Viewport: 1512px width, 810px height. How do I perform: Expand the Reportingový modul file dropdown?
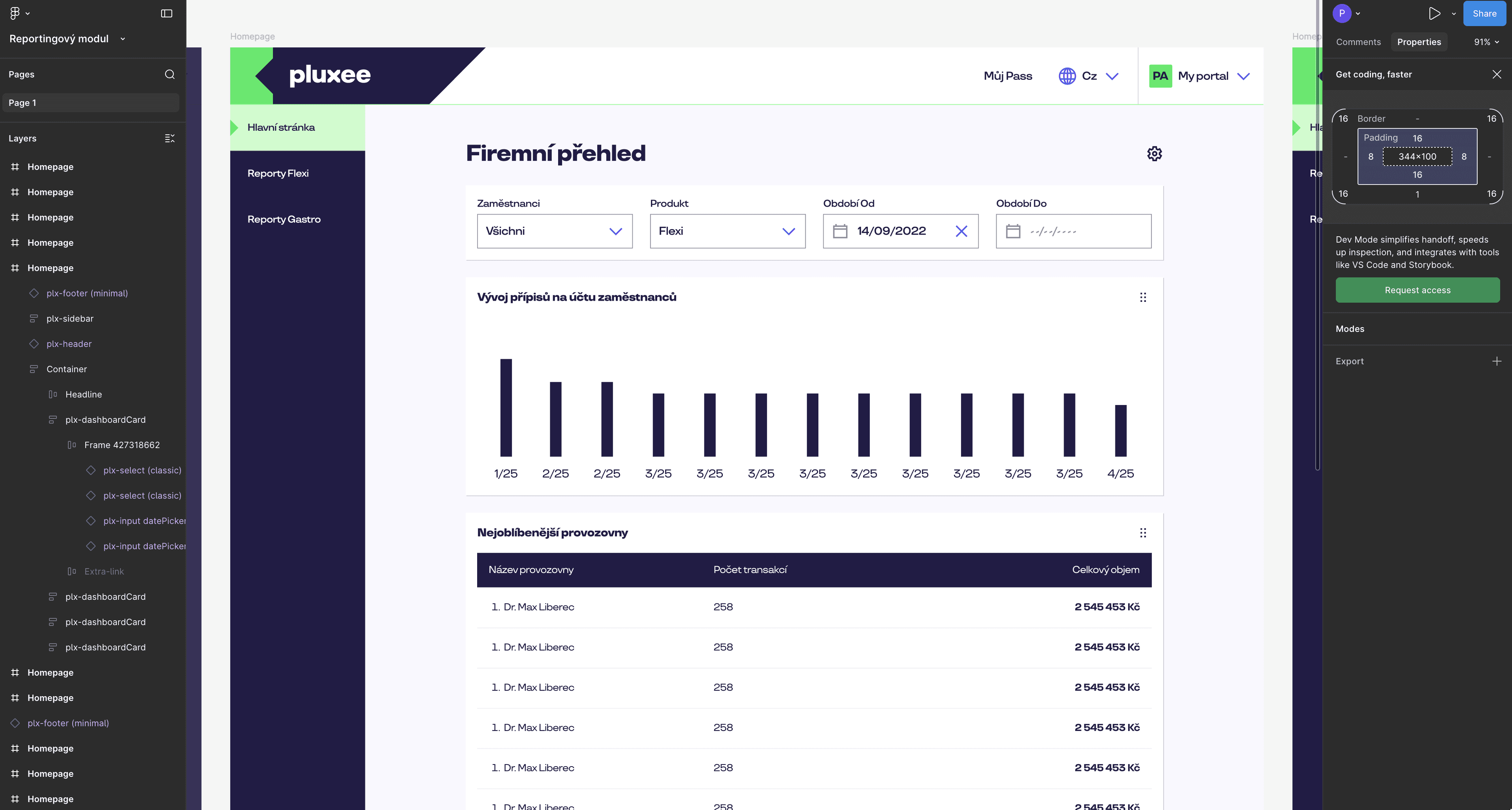123,39
